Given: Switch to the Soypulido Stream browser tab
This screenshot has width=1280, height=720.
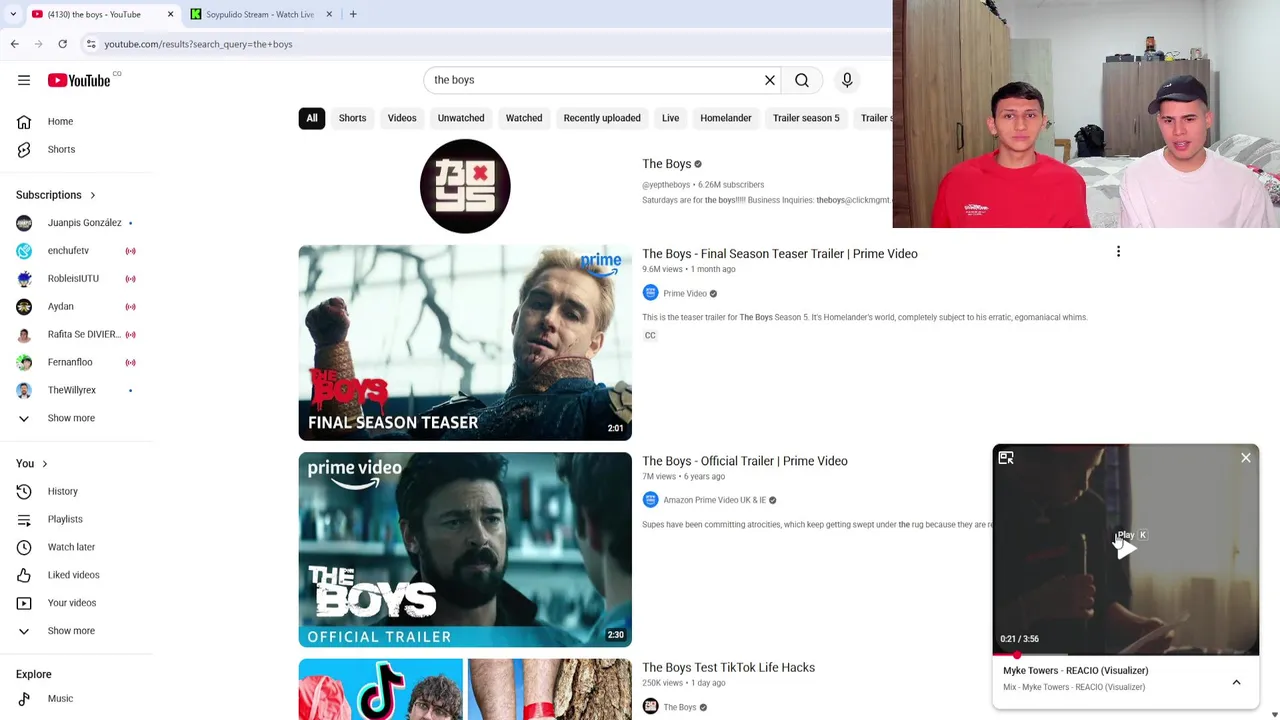Looking at the screenshot, I should click(260, 14).
